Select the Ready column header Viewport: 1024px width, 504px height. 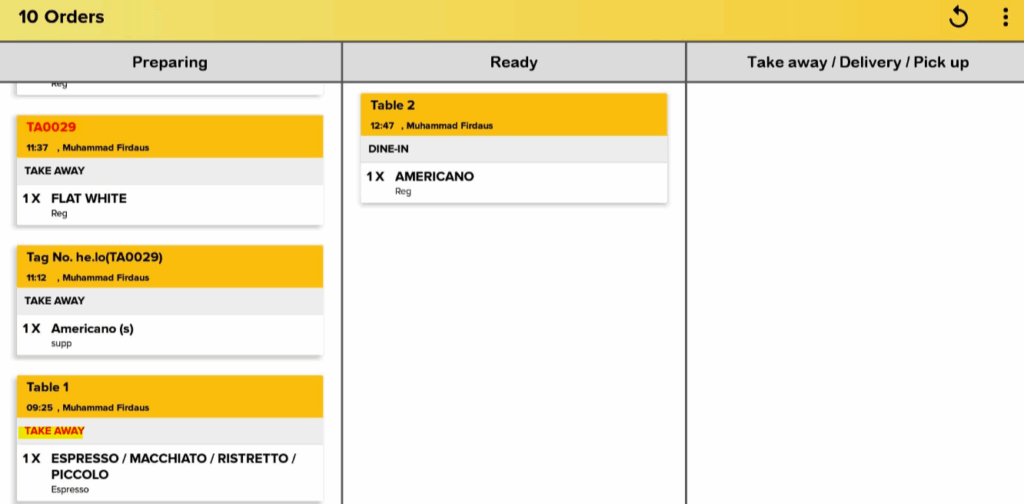pos(514,62)
